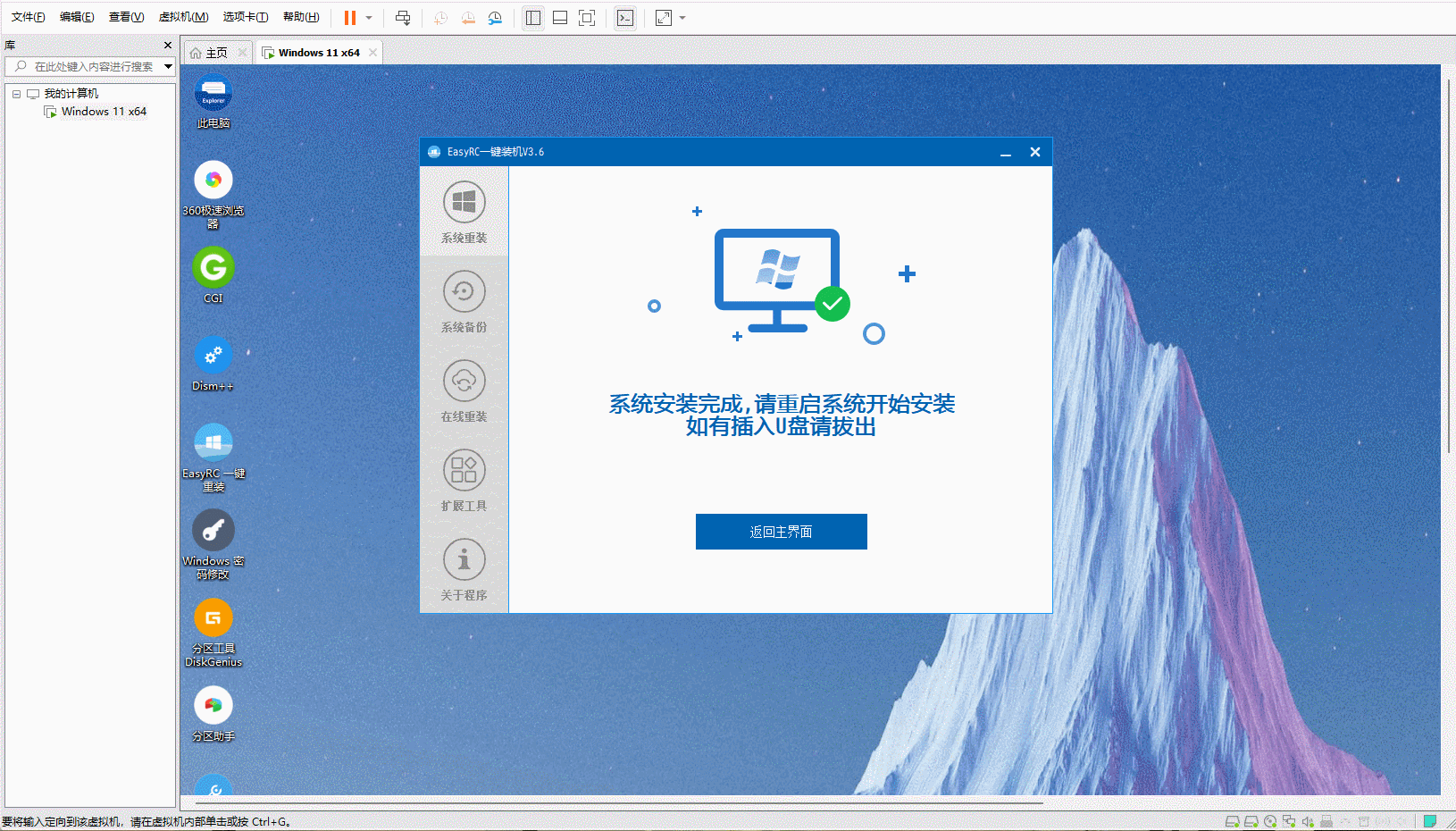Toggle the library sidebar view button
The width and height of the screenshot is (1456, 831).
(533, 18)
